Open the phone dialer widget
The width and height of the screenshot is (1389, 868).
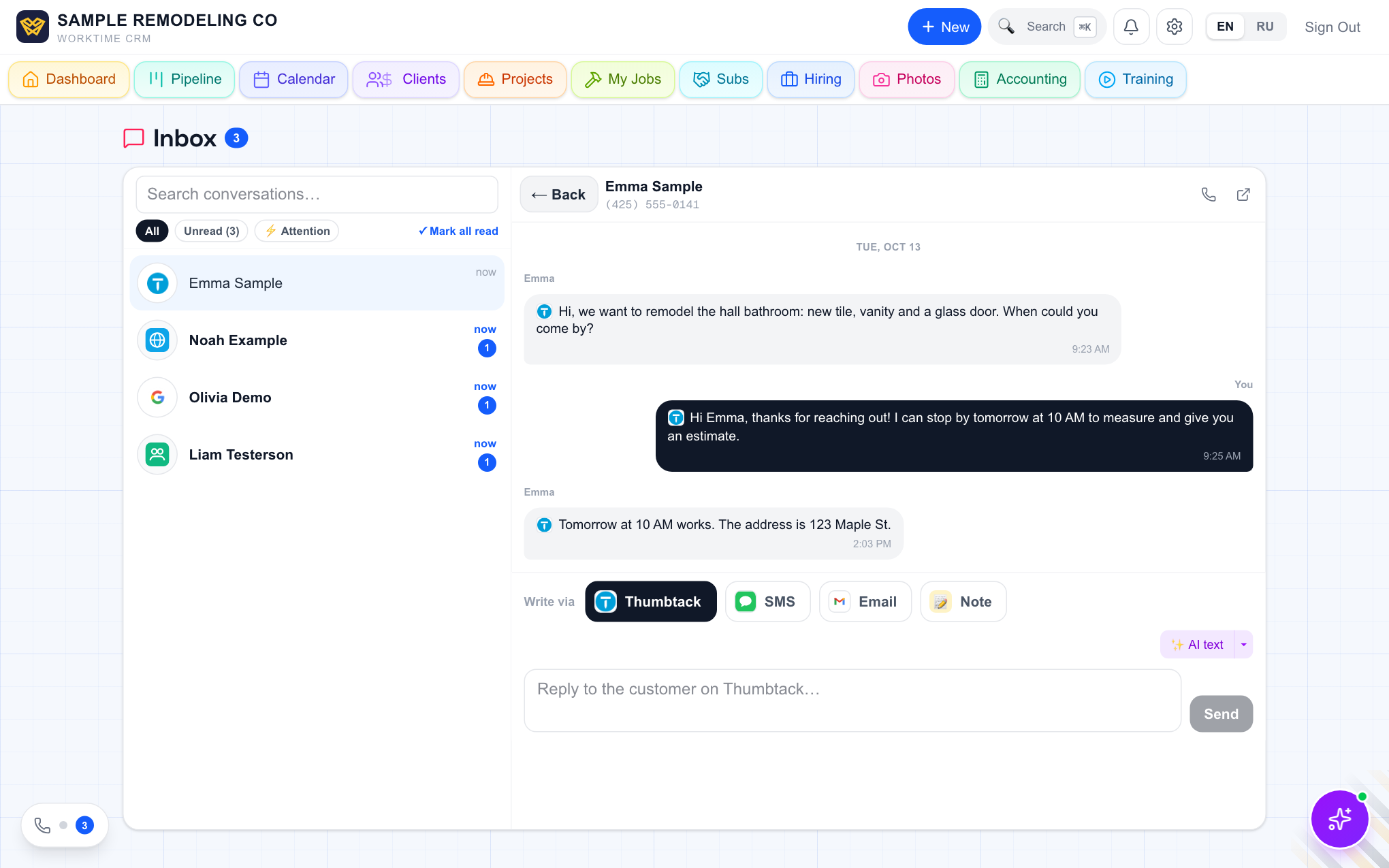pyautogui.click(x=65, y=825)
